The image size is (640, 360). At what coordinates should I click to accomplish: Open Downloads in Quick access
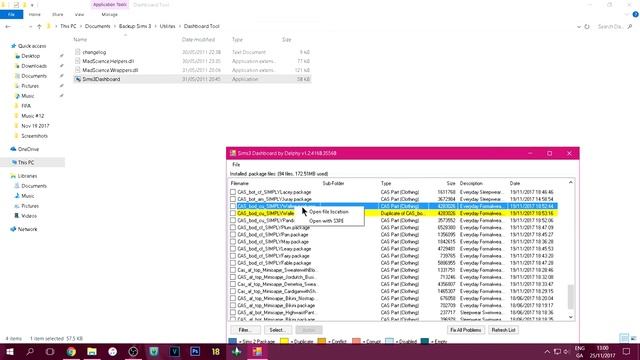click(34, 66)
